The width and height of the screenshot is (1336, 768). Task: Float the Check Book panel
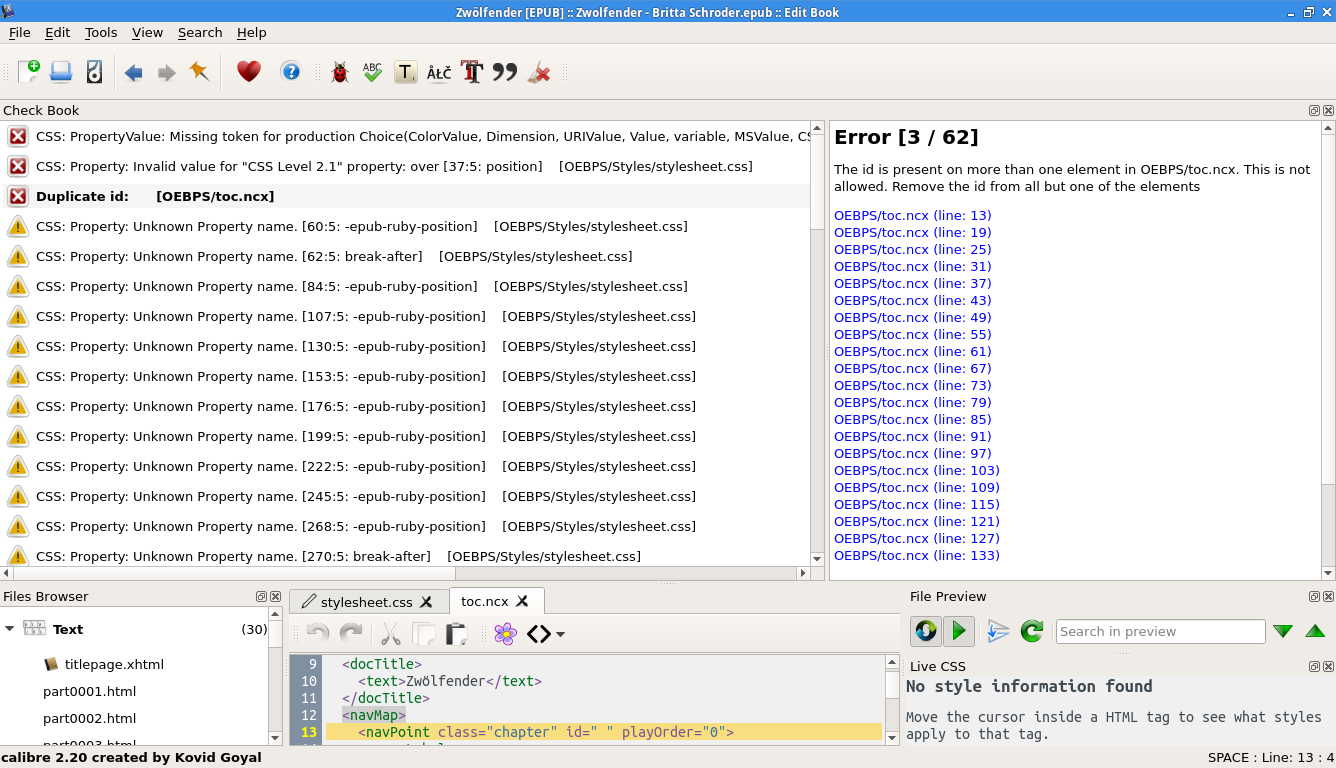click(1314, 110)
